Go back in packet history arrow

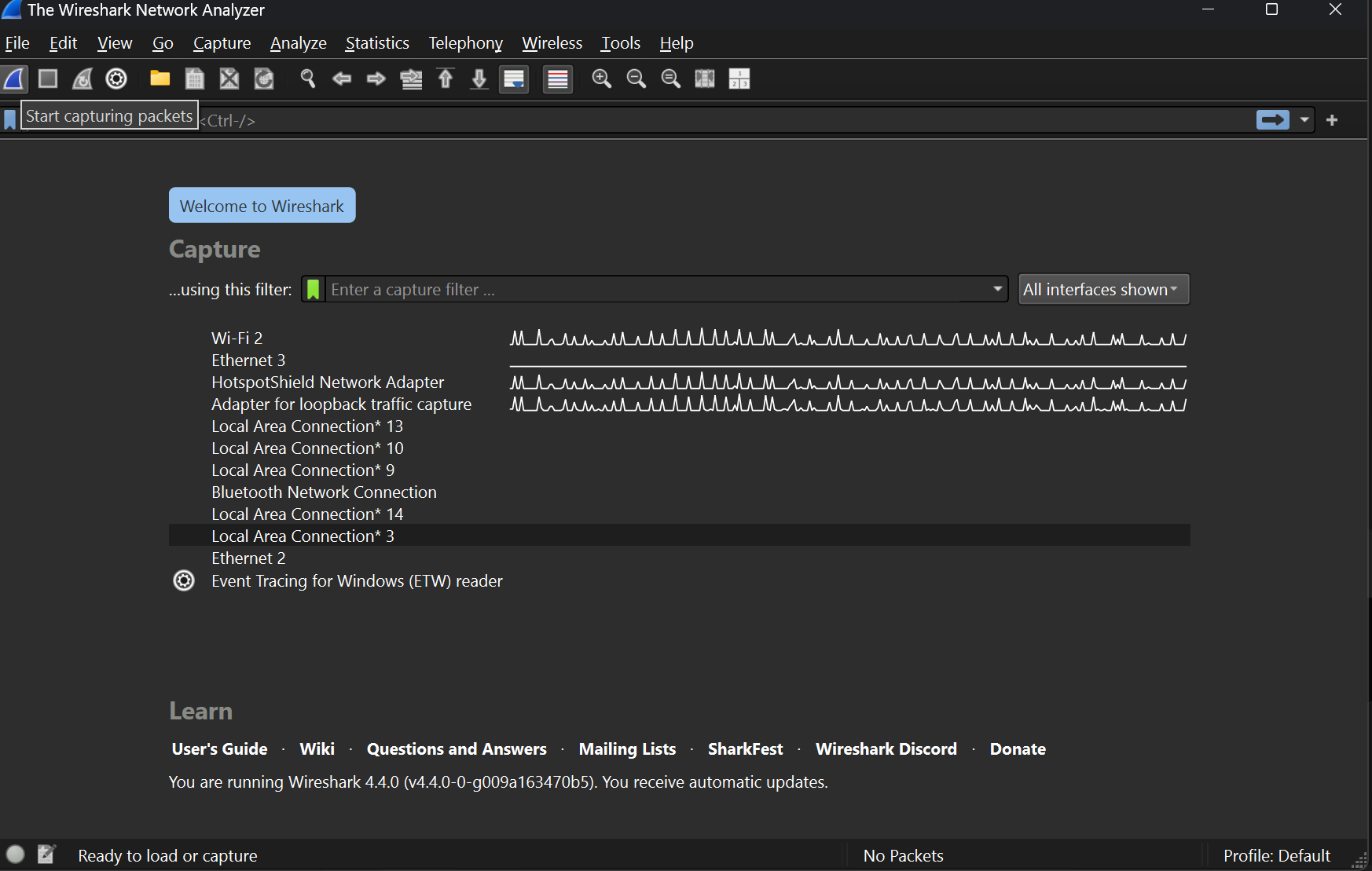point(342,79)
